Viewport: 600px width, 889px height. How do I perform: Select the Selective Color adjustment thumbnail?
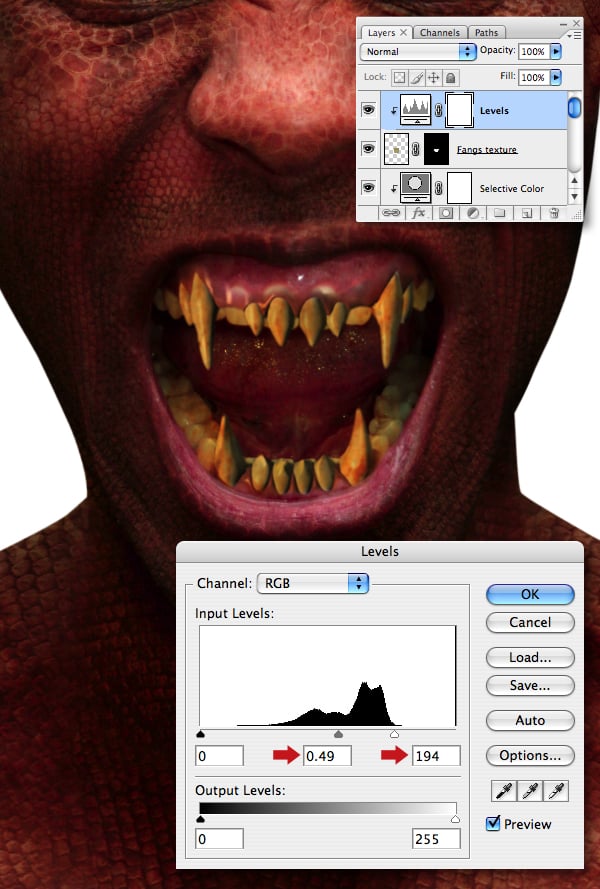(x=416, y=188)
